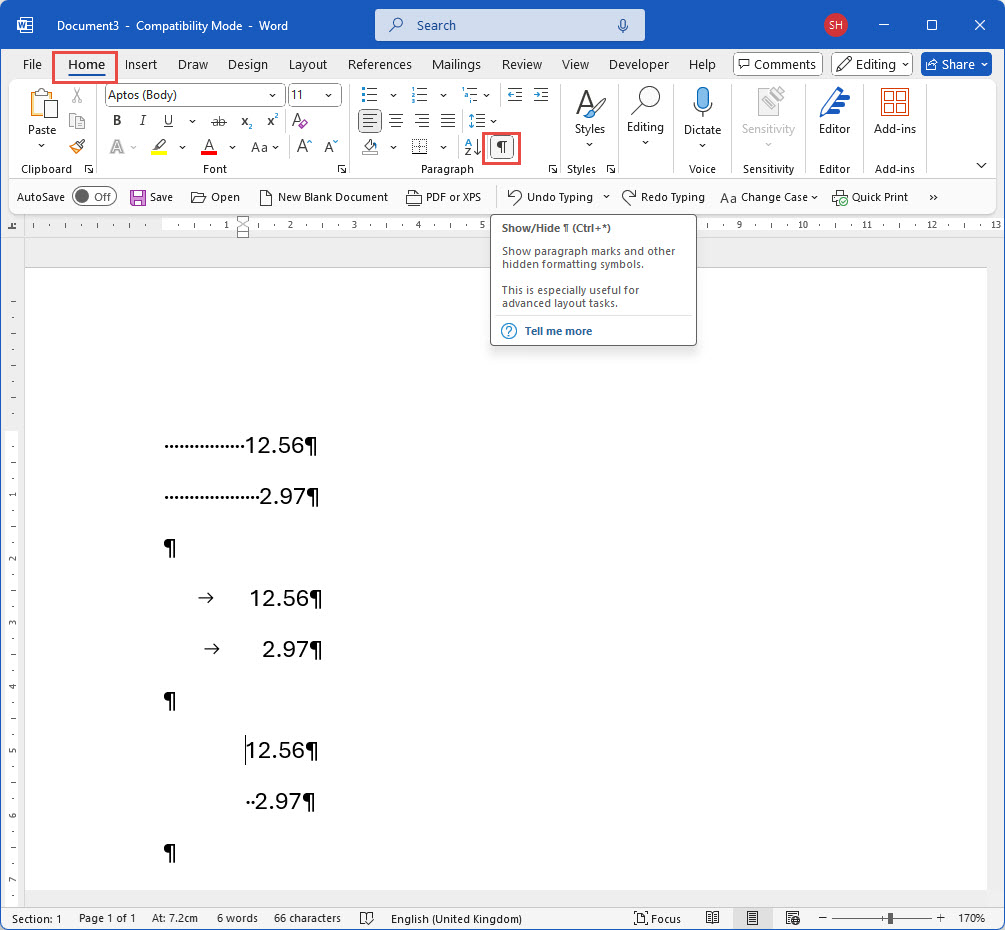Viewport: 1005px width, 930px height.
Task: Open the Editor proofing pane
Action: 834,110
